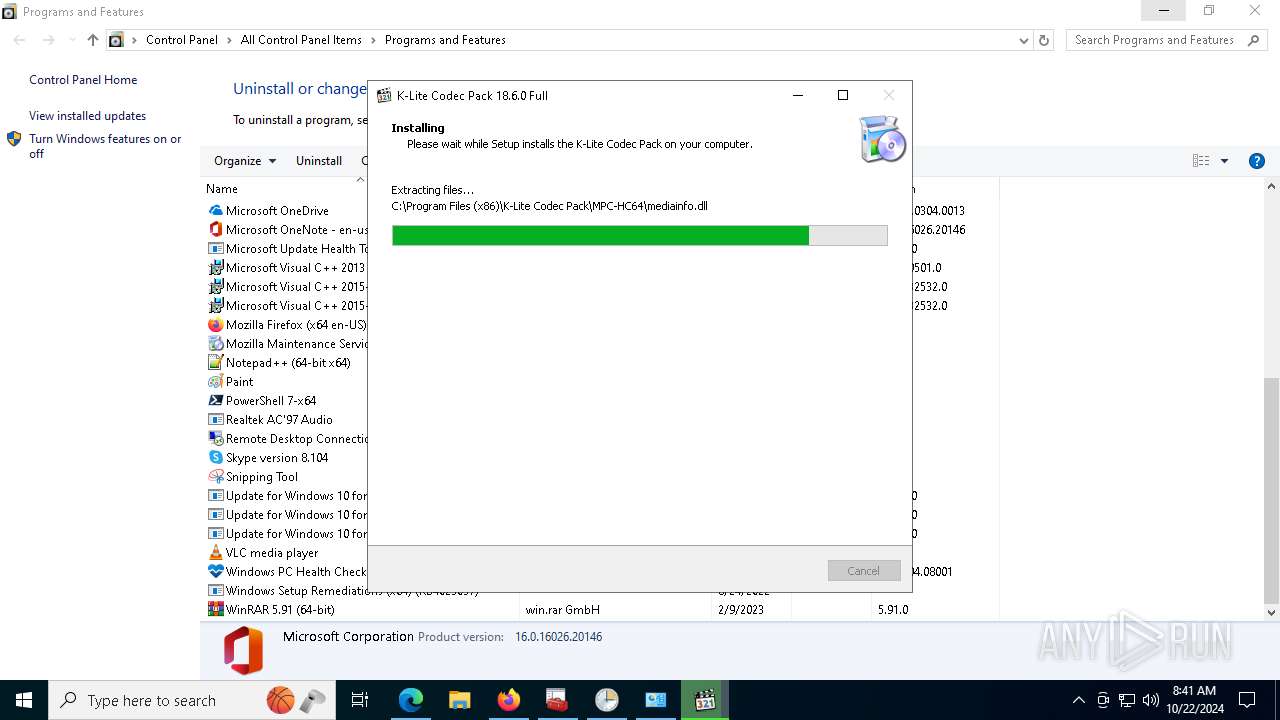Open Control Panel Home link

coord(83,80)
